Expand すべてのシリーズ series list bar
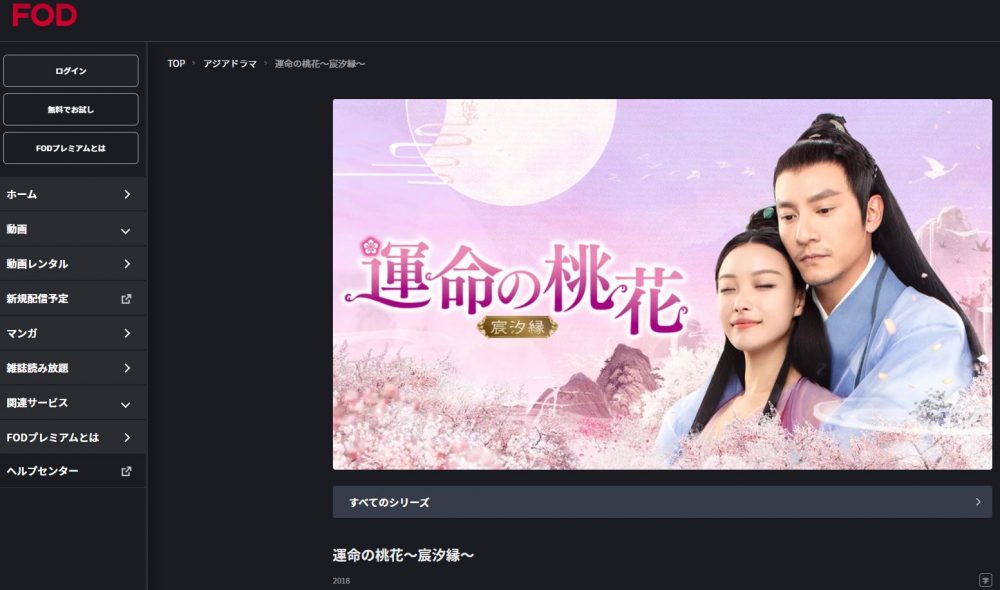This screenshot has height=590, width=1000. tap(662, 502)
